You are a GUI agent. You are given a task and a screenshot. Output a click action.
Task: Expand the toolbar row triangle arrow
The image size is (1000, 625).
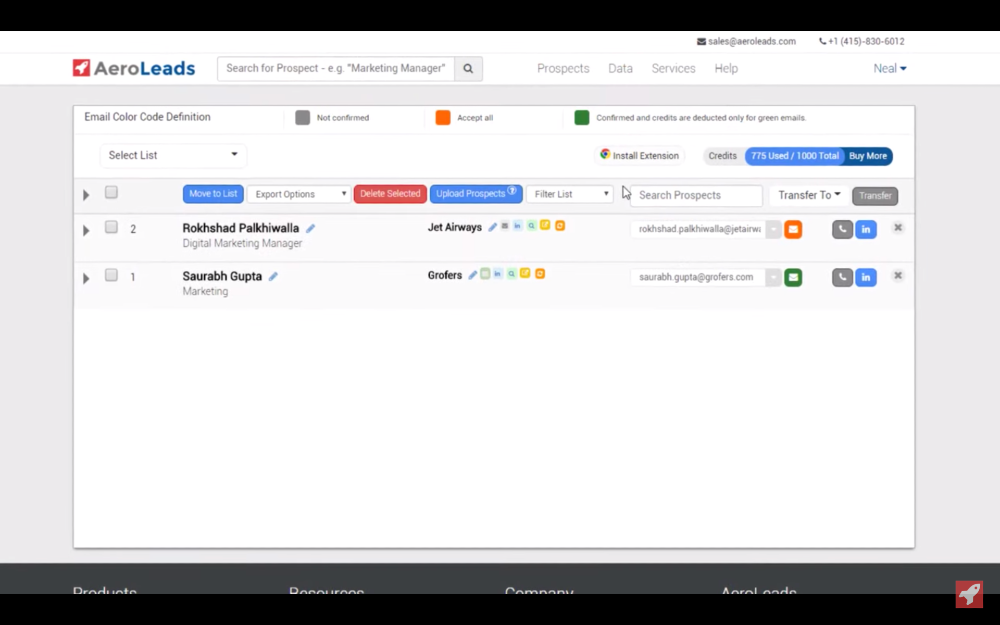(86, 195)
